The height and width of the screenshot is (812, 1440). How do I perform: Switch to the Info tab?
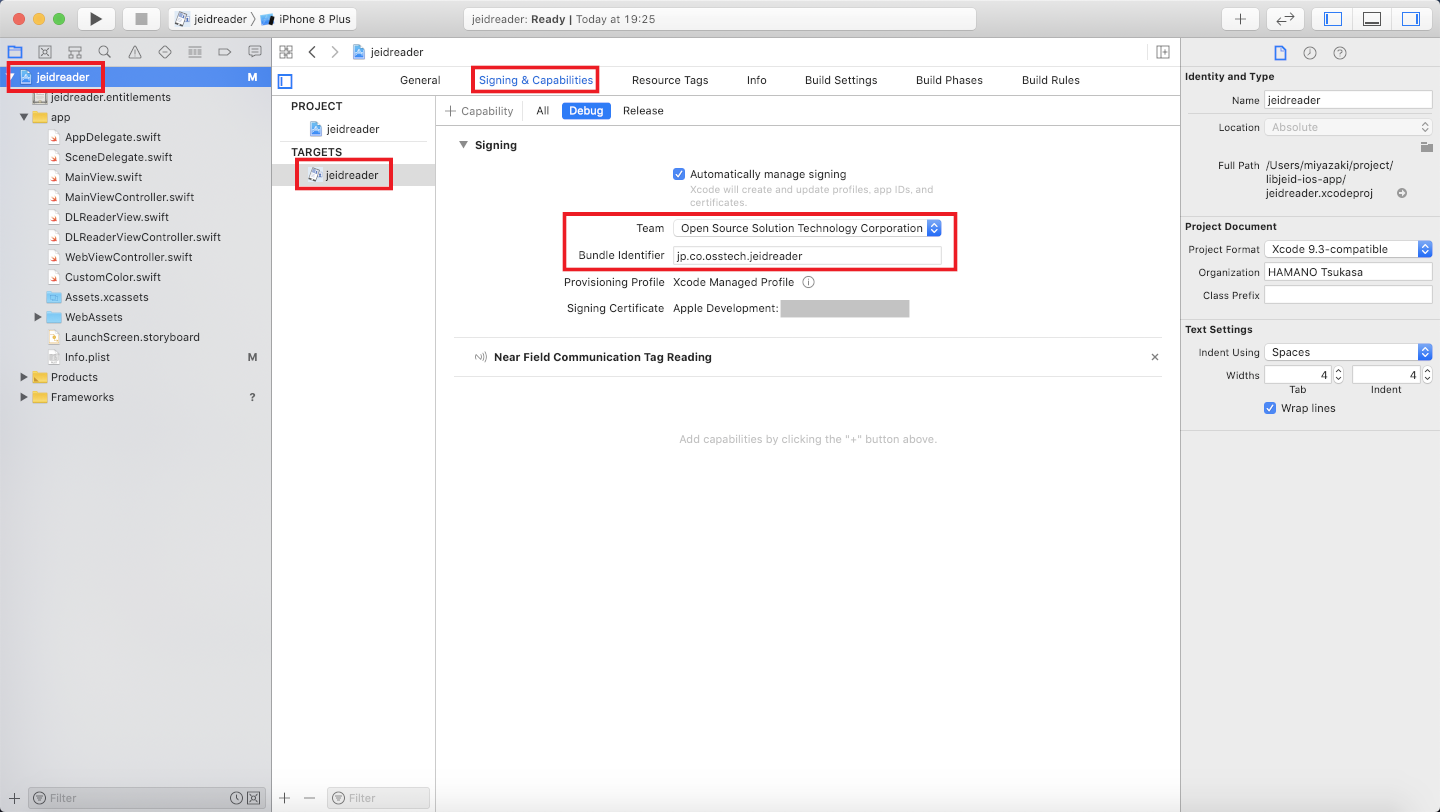[x=757, y=80]
